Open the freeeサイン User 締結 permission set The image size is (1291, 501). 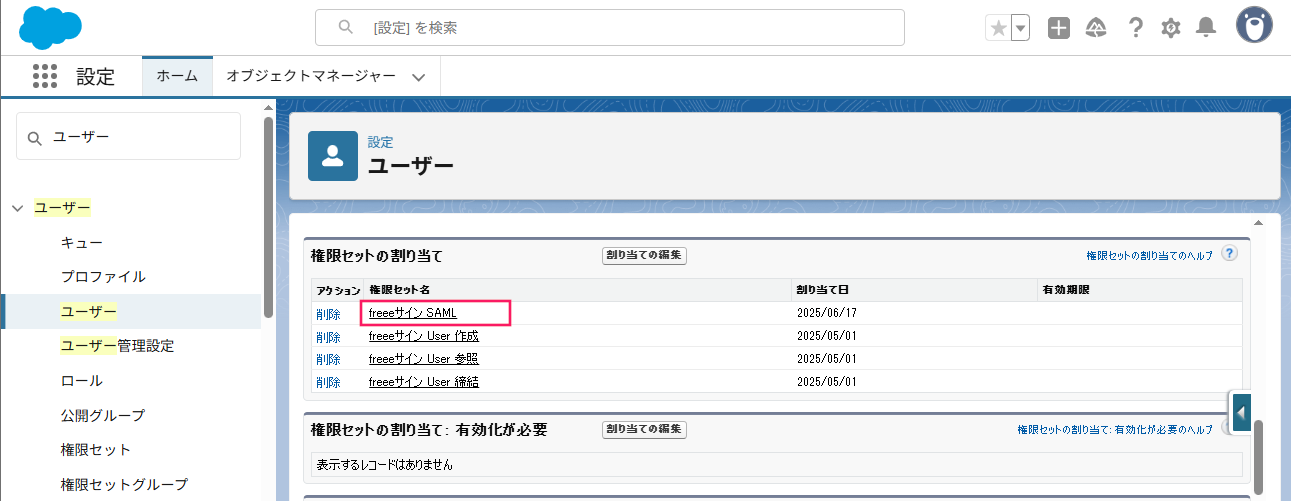click(x=424, y=382)
